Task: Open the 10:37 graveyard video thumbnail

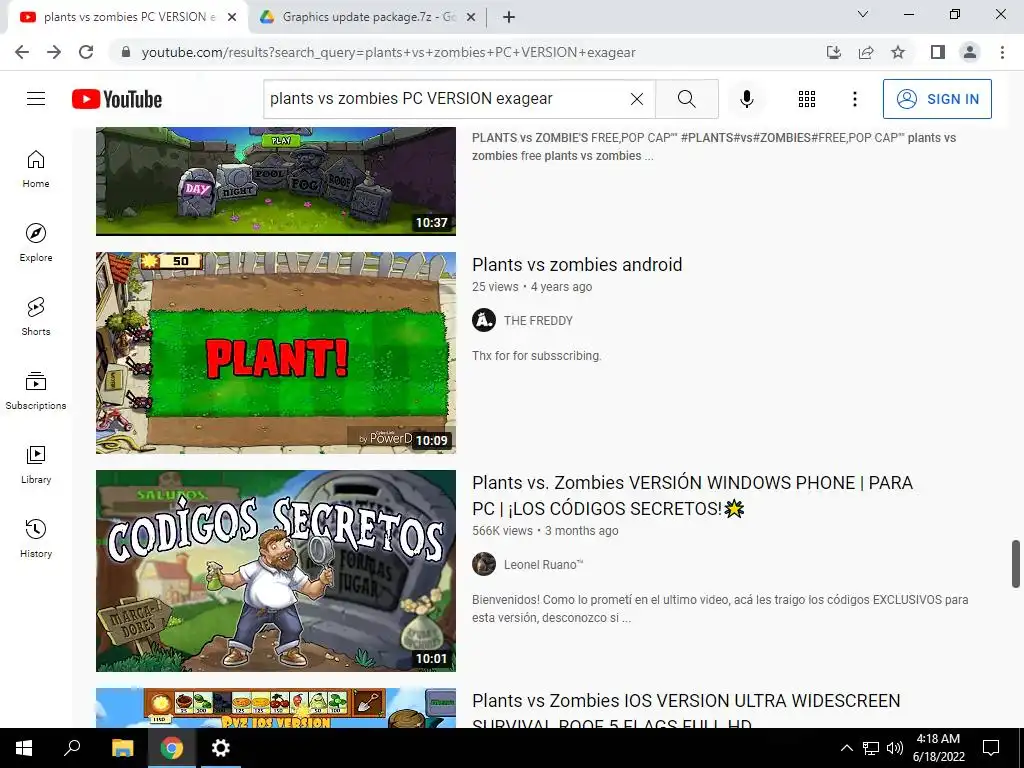Action: [276, 181]
